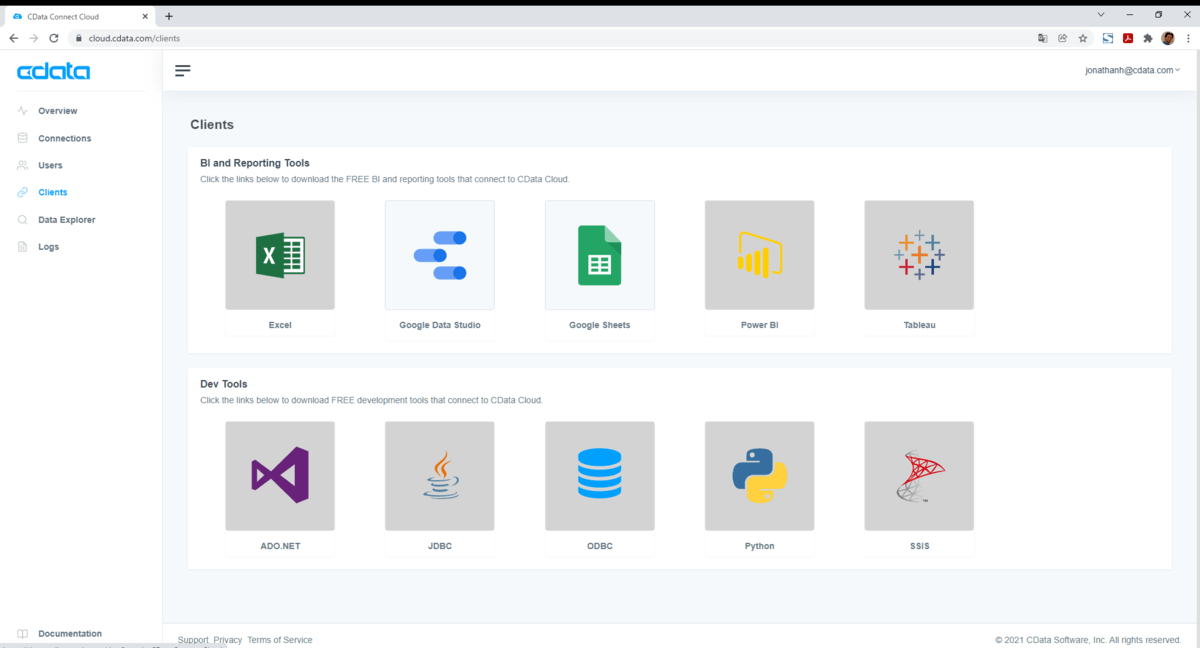Click the ADO.NET label

280,546
